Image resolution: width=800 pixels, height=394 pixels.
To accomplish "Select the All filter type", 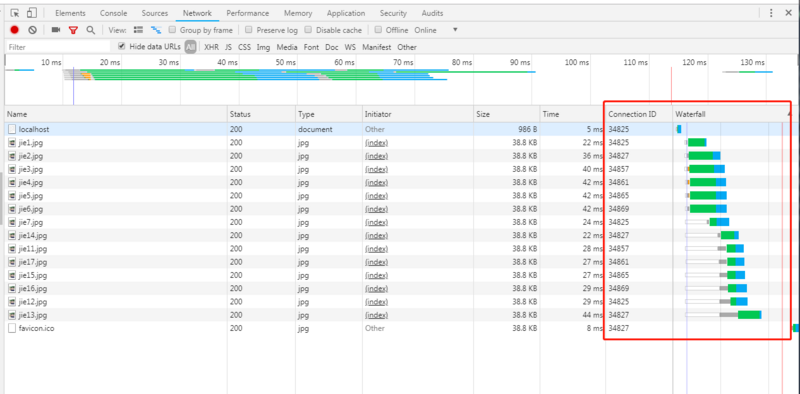I will [x=190, y=47].
